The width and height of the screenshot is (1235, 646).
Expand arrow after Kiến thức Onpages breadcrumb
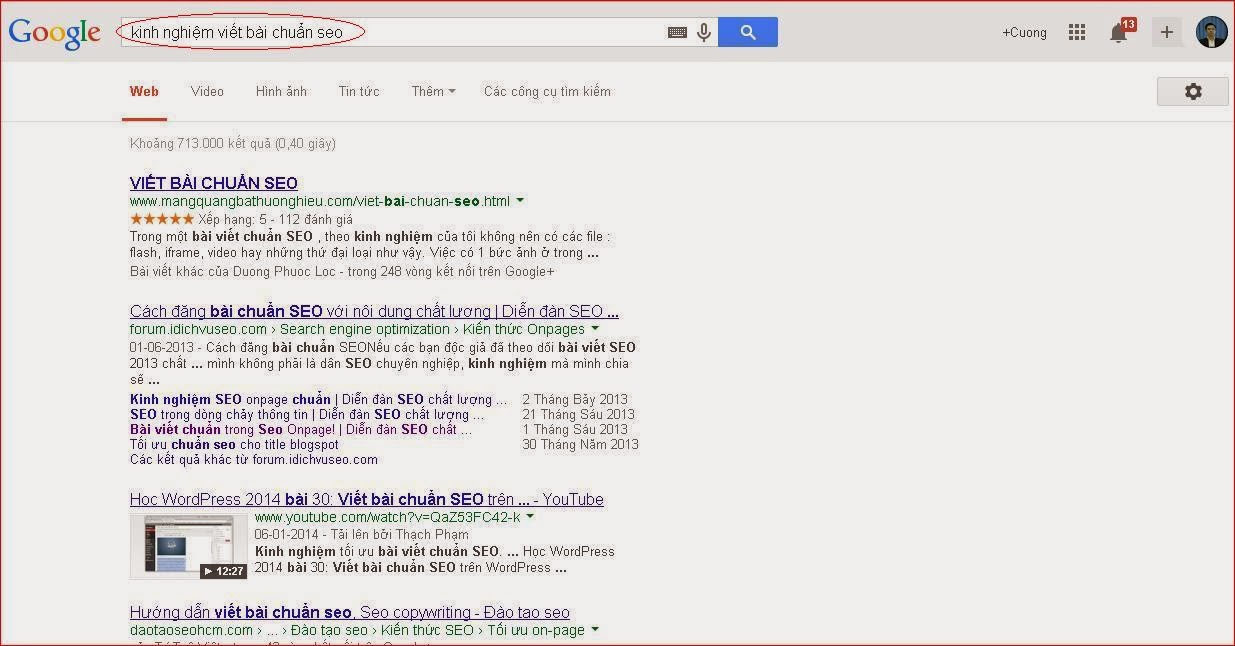[x=595, y=329]
